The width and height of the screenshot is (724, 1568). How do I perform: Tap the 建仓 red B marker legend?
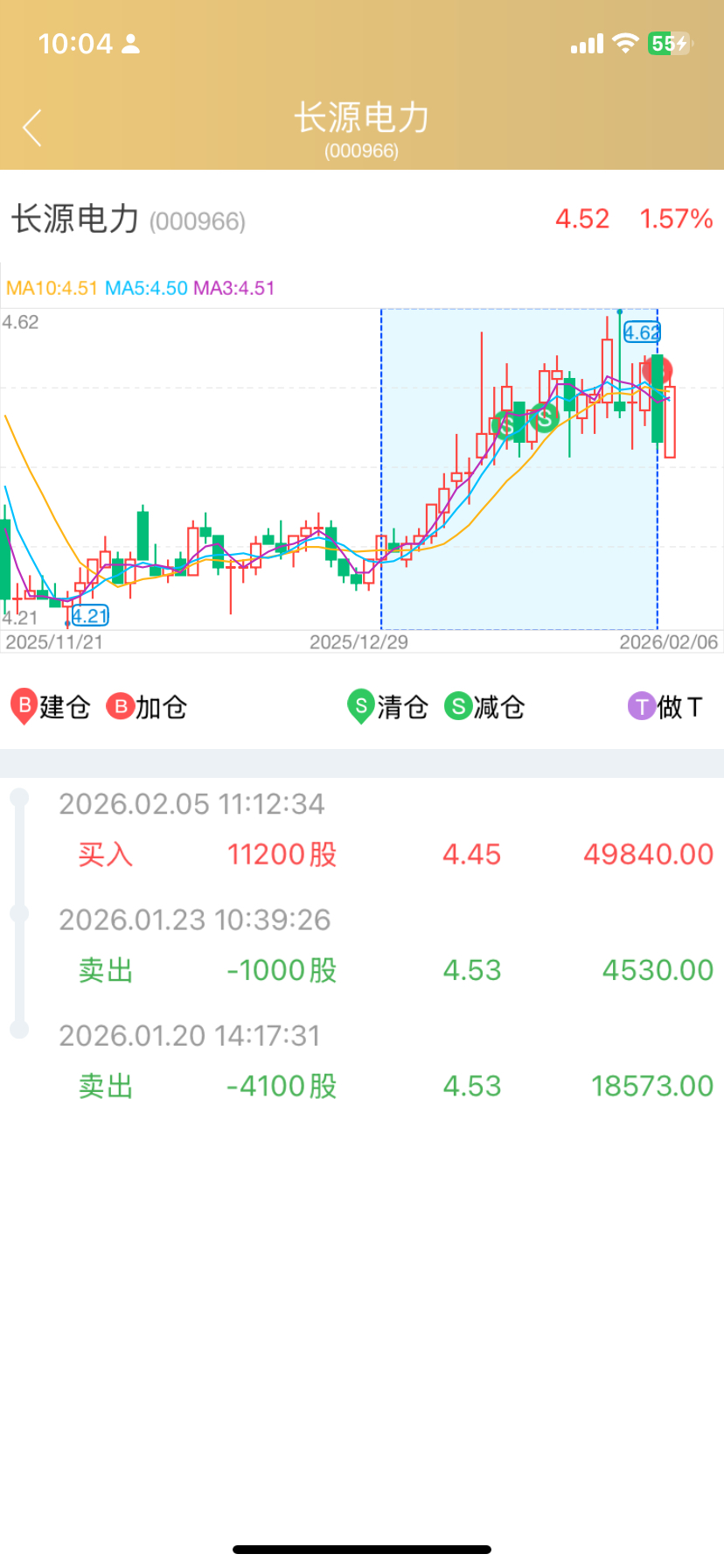24,707
